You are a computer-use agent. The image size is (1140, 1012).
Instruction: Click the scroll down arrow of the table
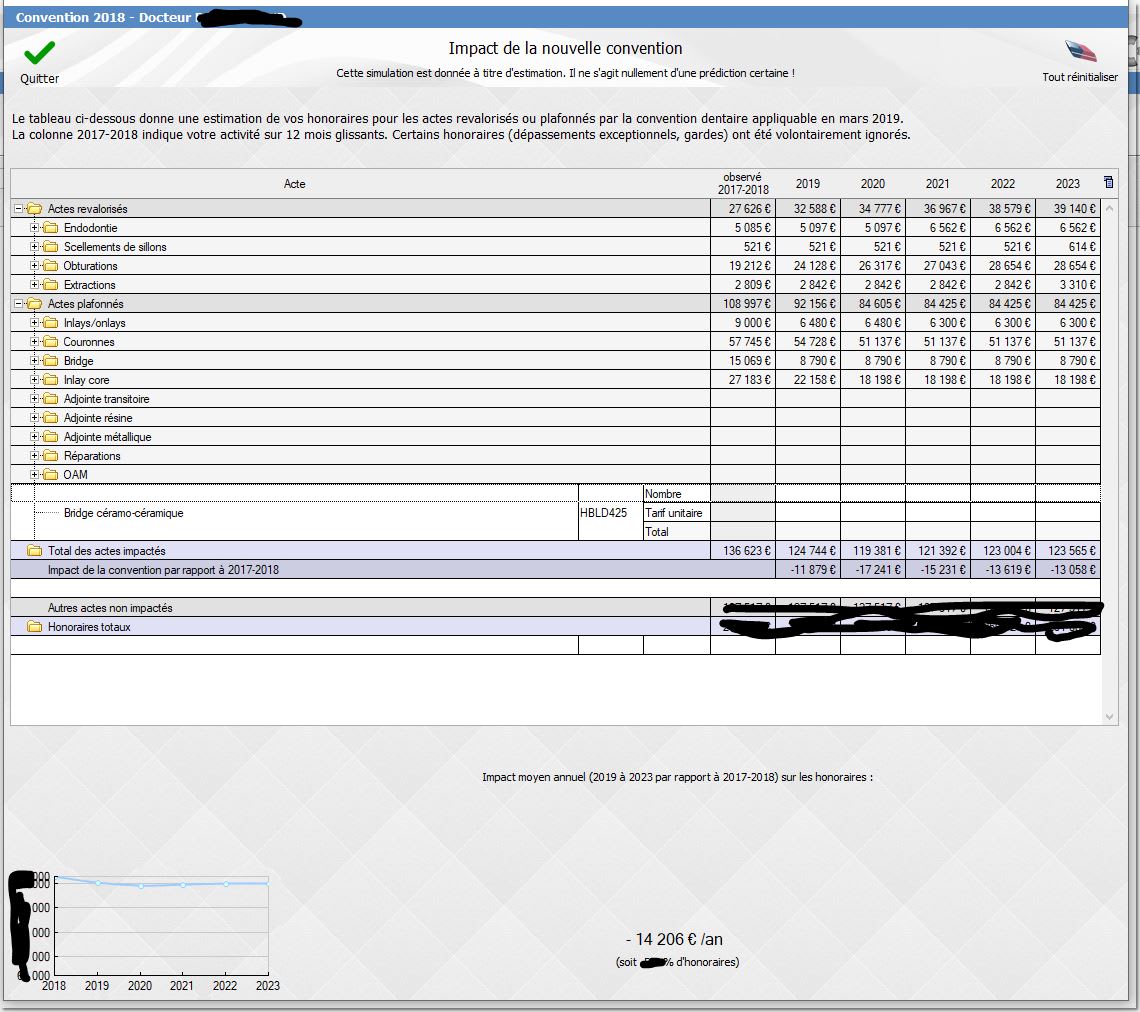coord(1109,717)
